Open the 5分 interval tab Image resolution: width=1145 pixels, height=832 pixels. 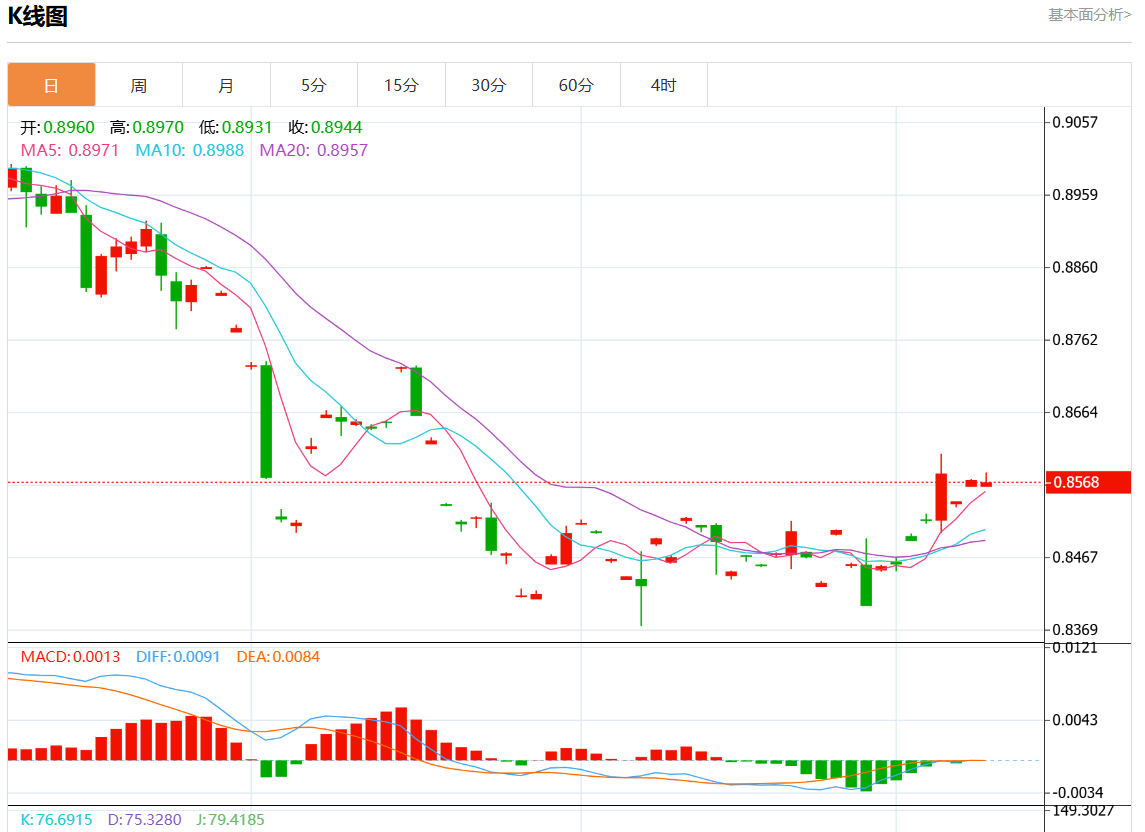314,85
